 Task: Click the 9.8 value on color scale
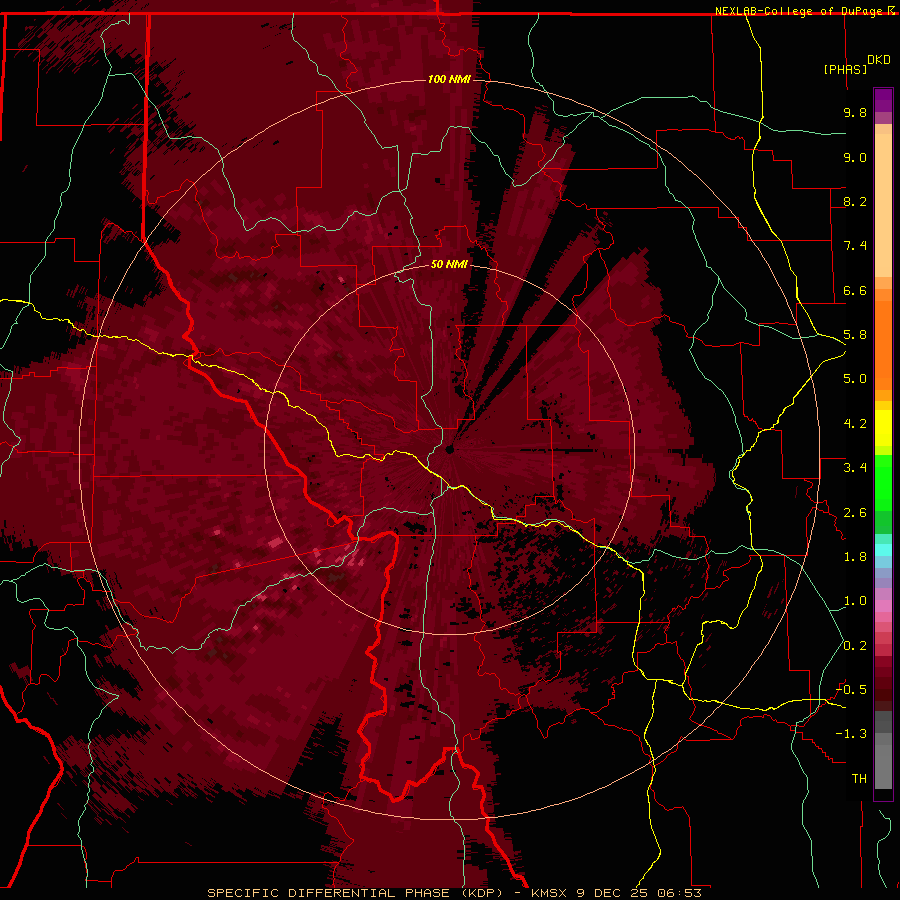point(855,112)
